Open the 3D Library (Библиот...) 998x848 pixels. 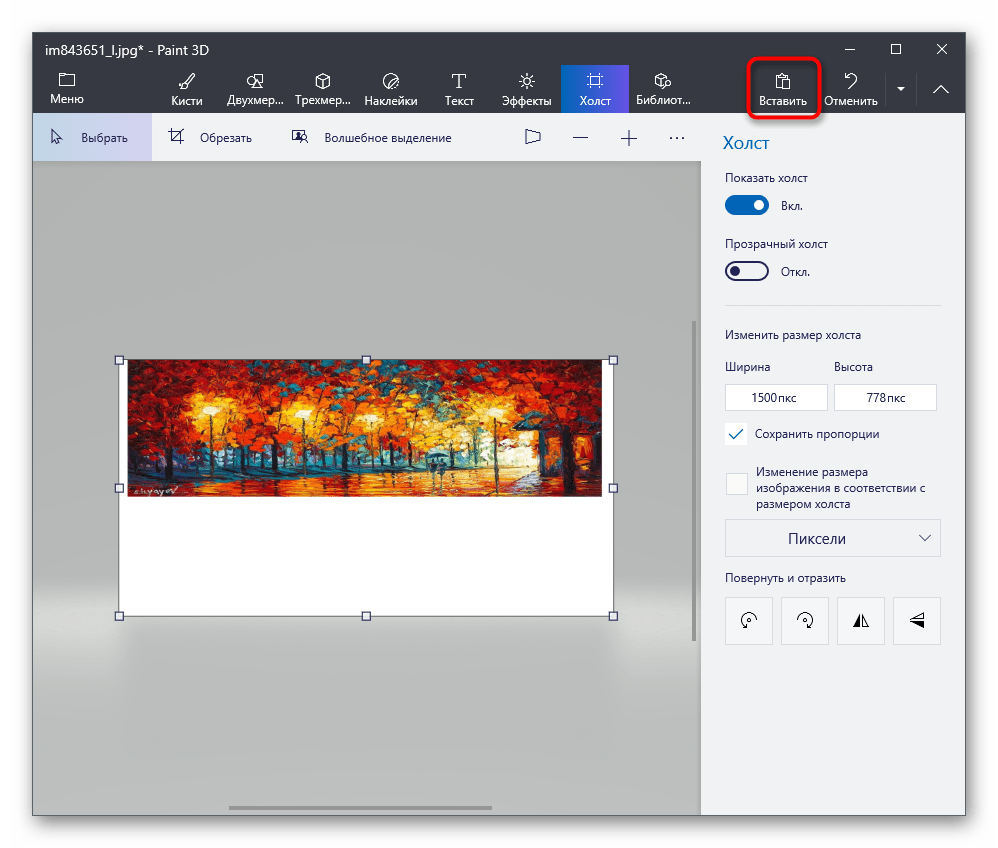662,88
